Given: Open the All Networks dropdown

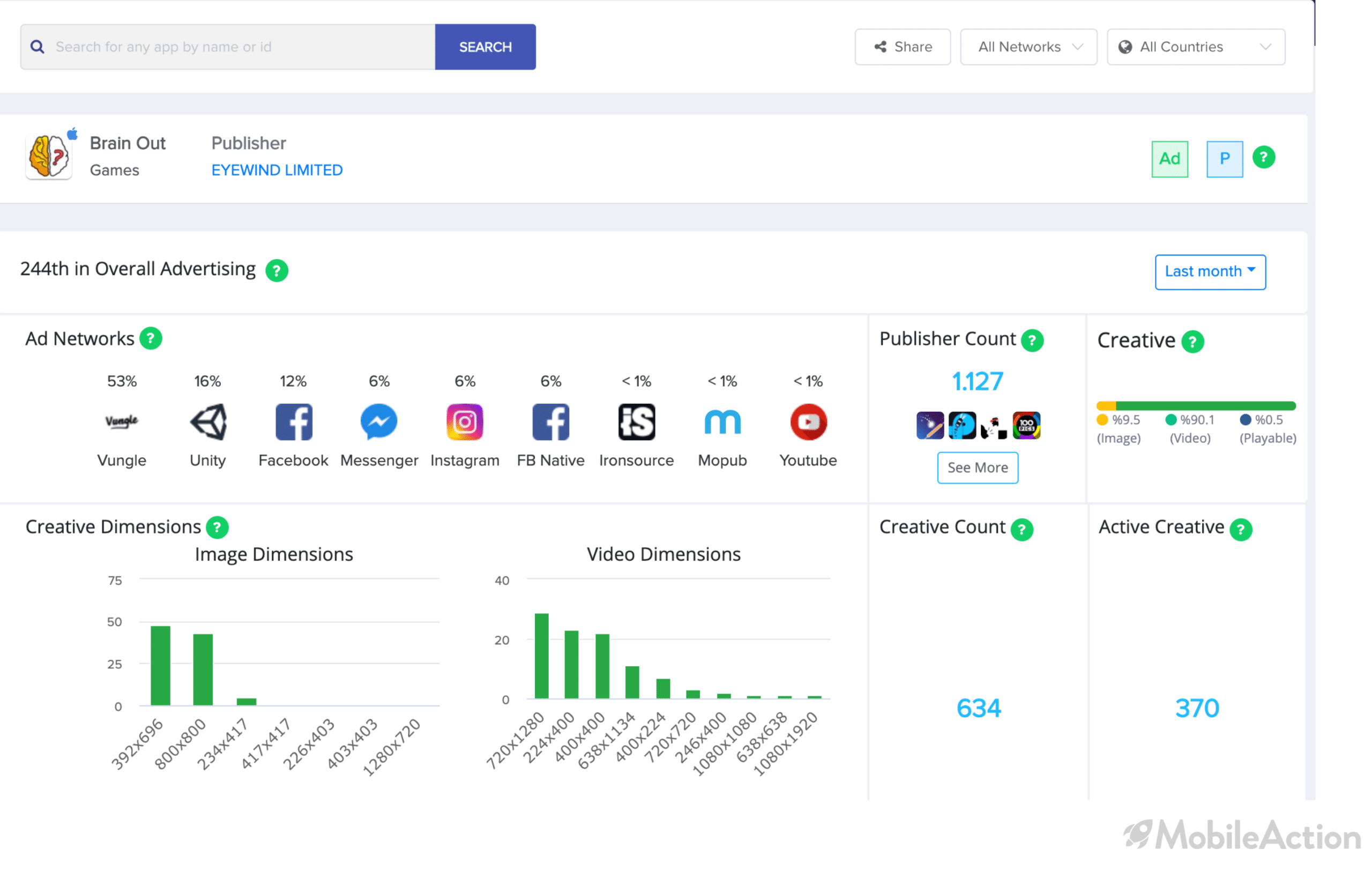Looking at the screenshot, I should pyautogui.click(x=1029, y=47).
